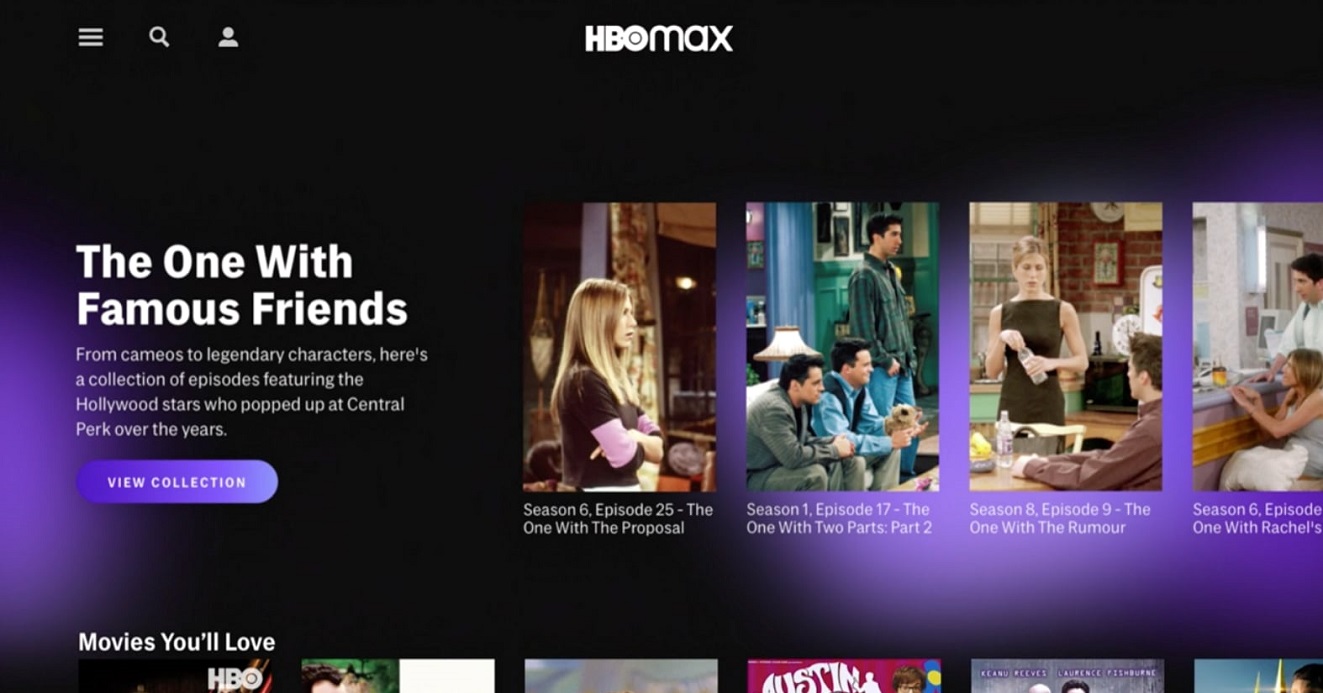
Task: Click the 'Movies You'll Love' row heading
Action: tap(177, 642)
